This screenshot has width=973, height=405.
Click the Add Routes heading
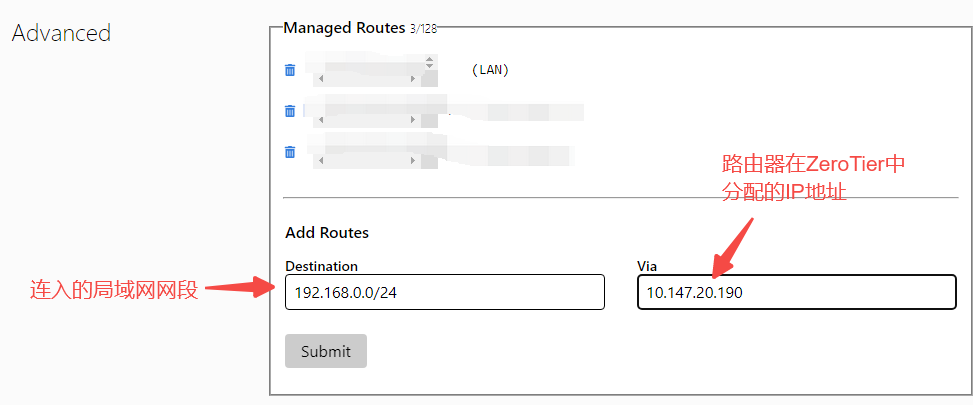327,232
